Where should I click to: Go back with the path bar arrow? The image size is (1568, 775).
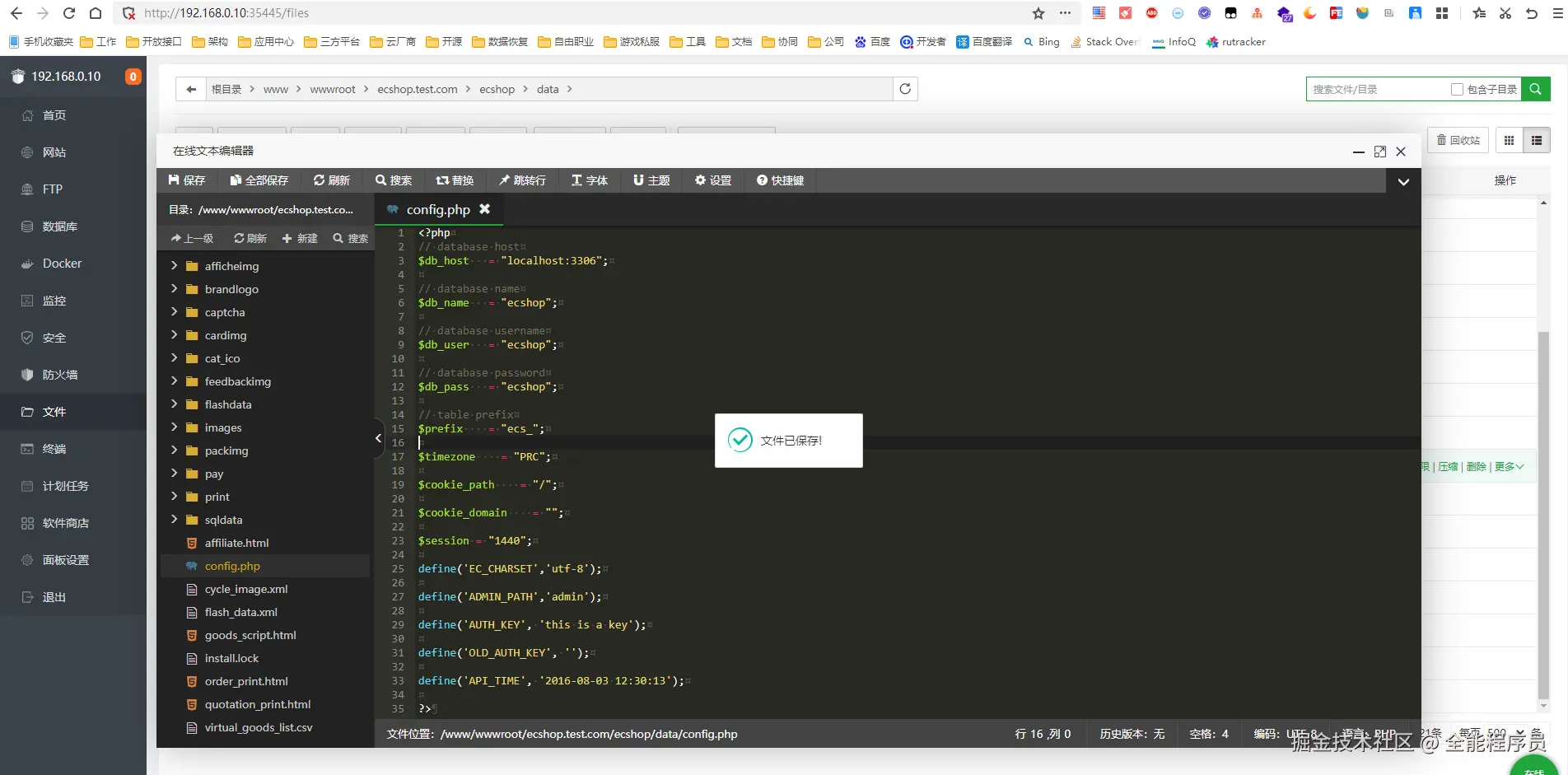[191, 89]
